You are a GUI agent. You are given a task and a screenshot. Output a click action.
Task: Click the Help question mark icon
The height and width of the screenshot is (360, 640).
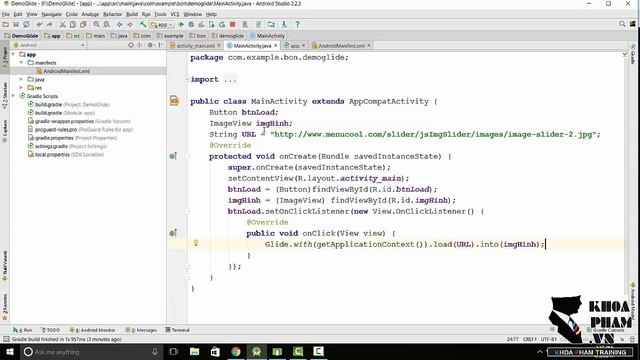(x=298, y=25)
